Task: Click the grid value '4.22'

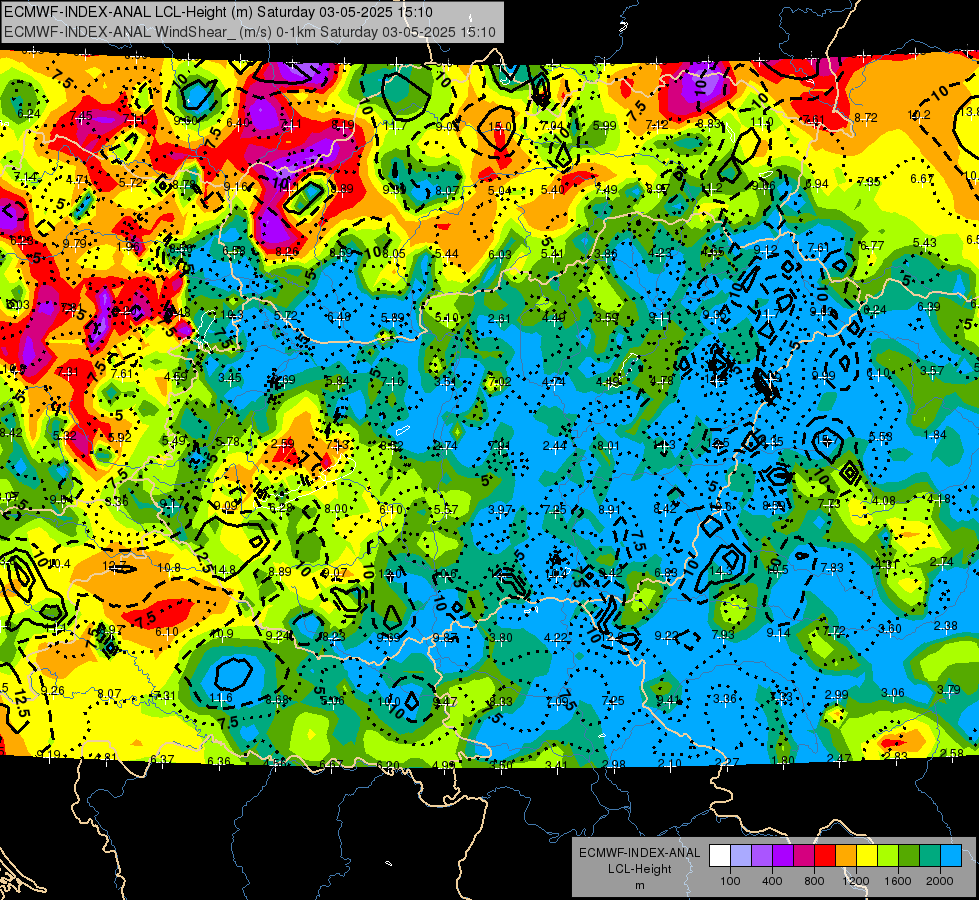Action: pyautogui.click(x=556, y=638)
